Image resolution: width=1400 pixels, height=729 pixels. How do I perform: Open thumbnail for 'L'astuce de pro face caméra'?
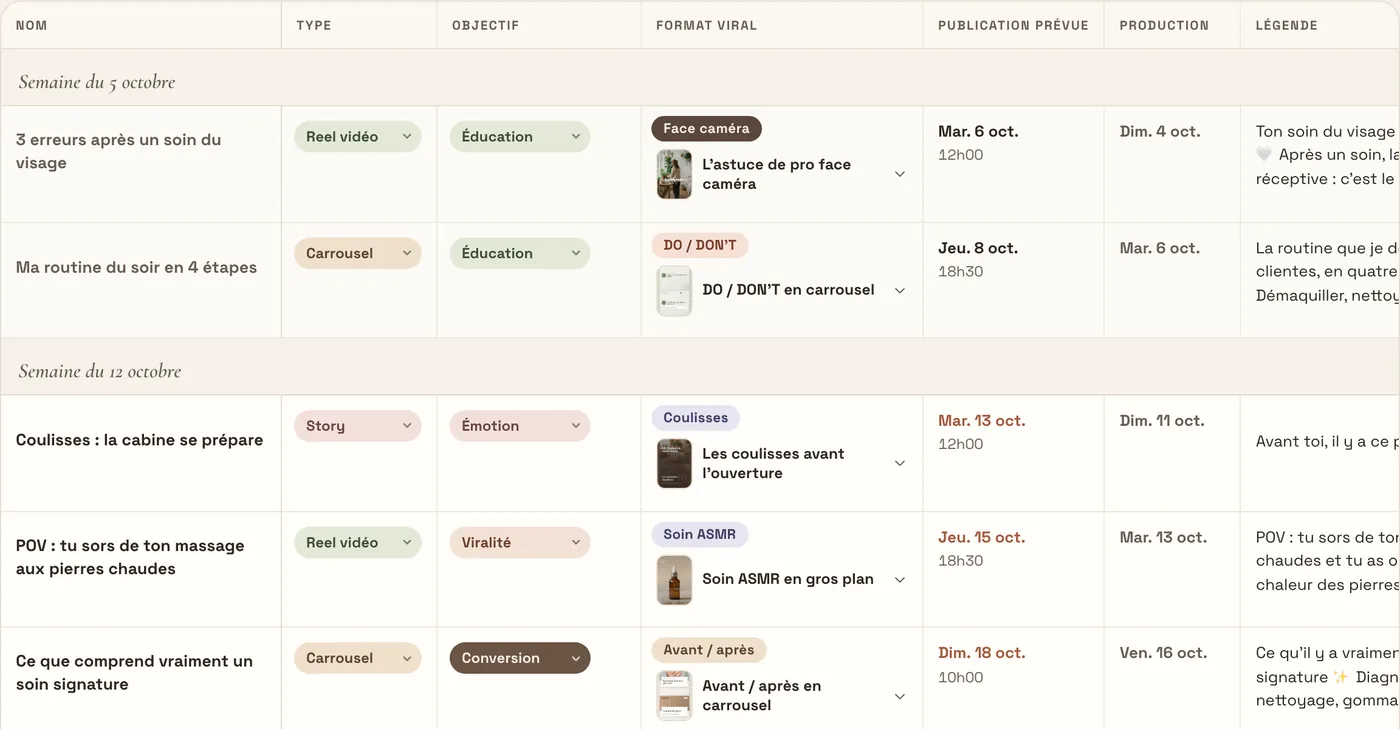point(674,174)
